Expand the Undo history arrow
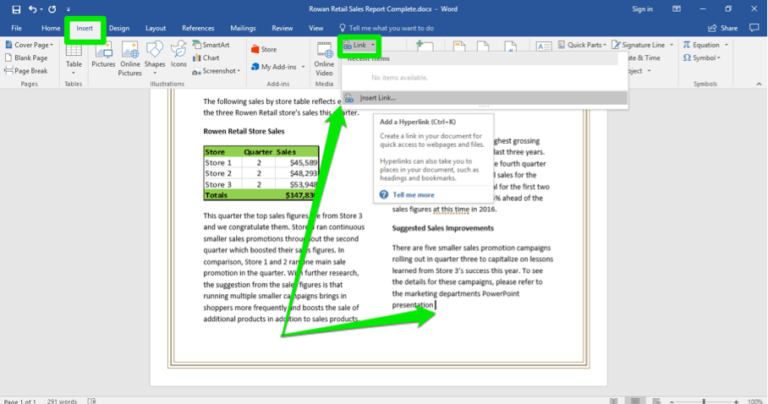The width and height of the screenshot is (768, 404). click(x=41, y=9)
